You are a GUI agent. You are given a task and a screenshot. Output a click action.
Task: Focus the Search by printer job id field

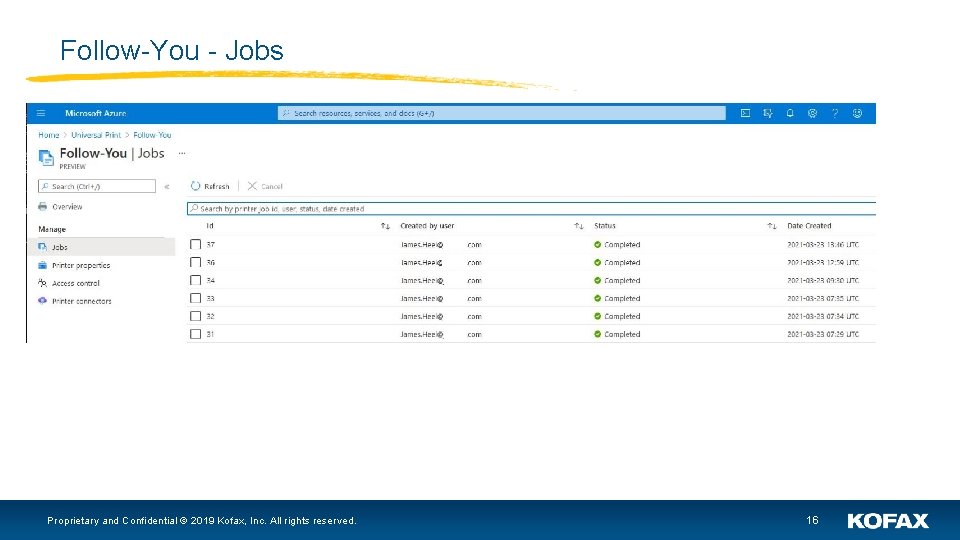click(531, 209)
